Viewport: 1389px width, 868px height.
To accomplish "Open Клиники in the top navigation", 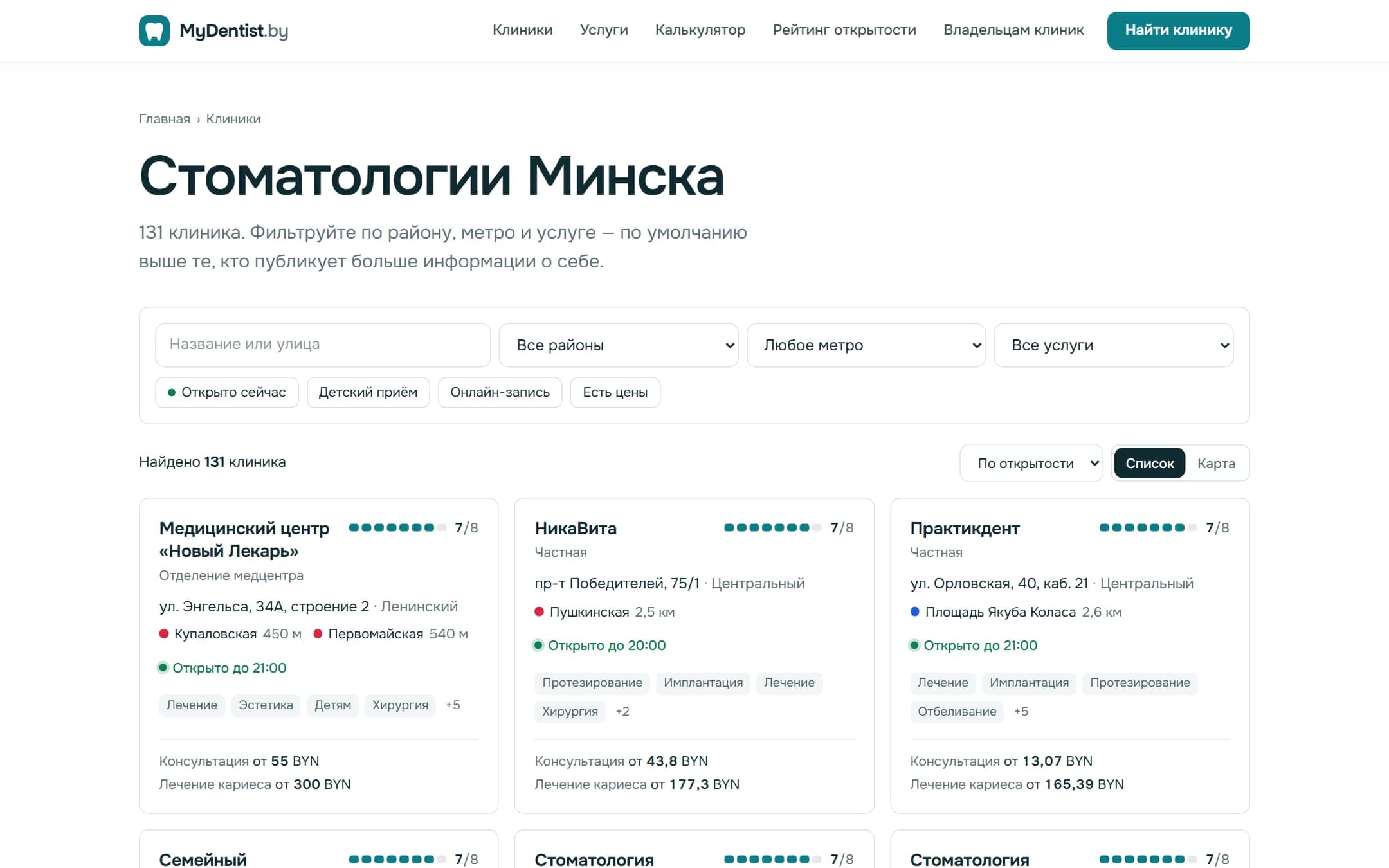I will coord(522,30).
